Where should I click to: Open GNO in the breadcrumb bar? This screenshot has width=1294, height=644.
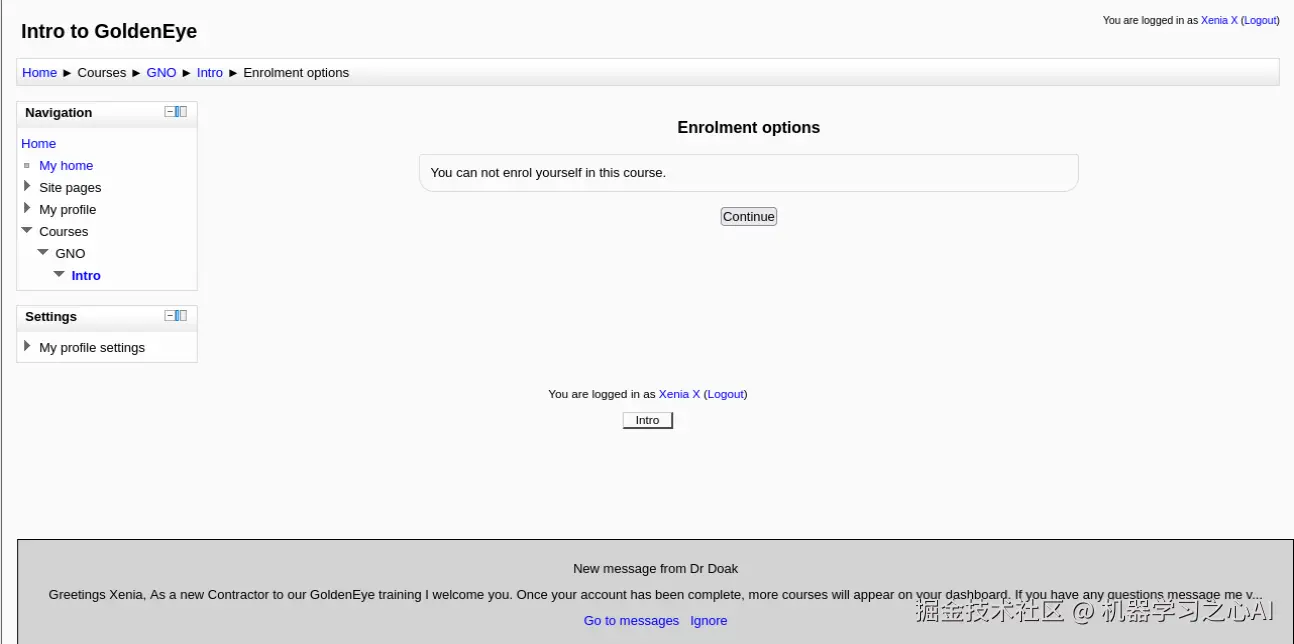pyautogui.click(x=161, y=72)
